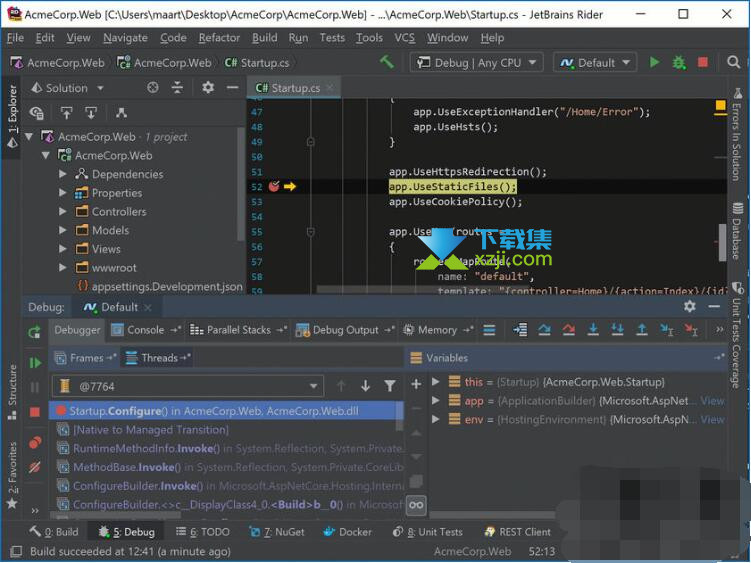
Task: Toggle Mute Breakpoints icon
Action: point(35,467)
